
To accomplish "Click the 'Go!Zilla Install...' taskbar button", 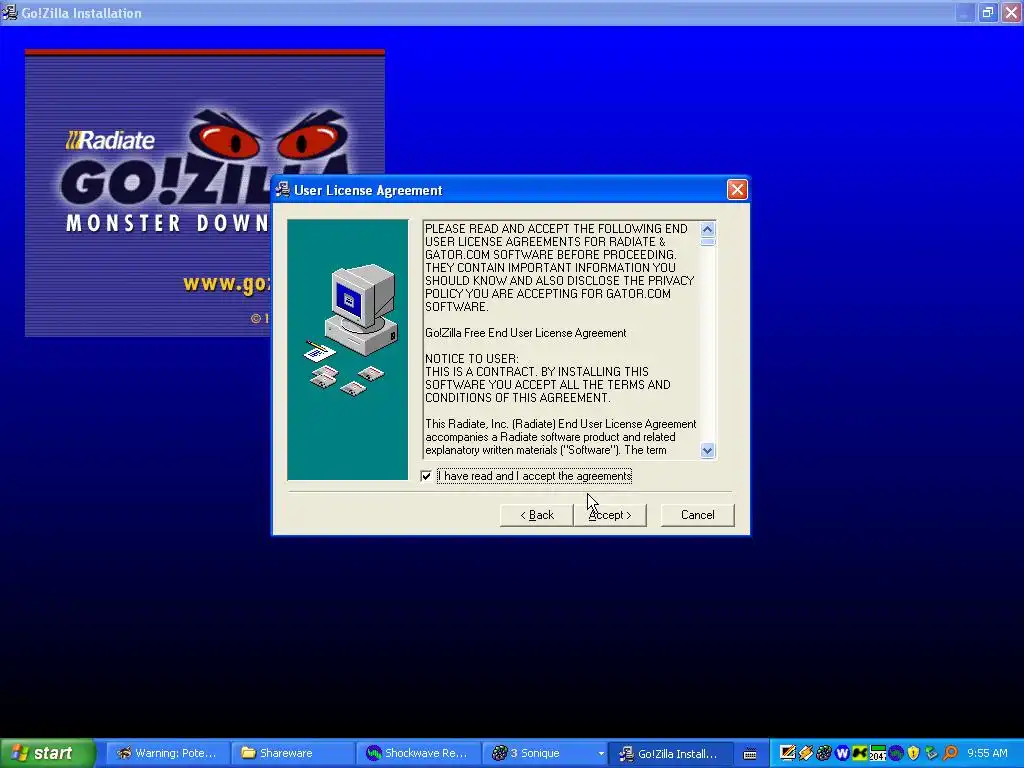I will 669,753.
